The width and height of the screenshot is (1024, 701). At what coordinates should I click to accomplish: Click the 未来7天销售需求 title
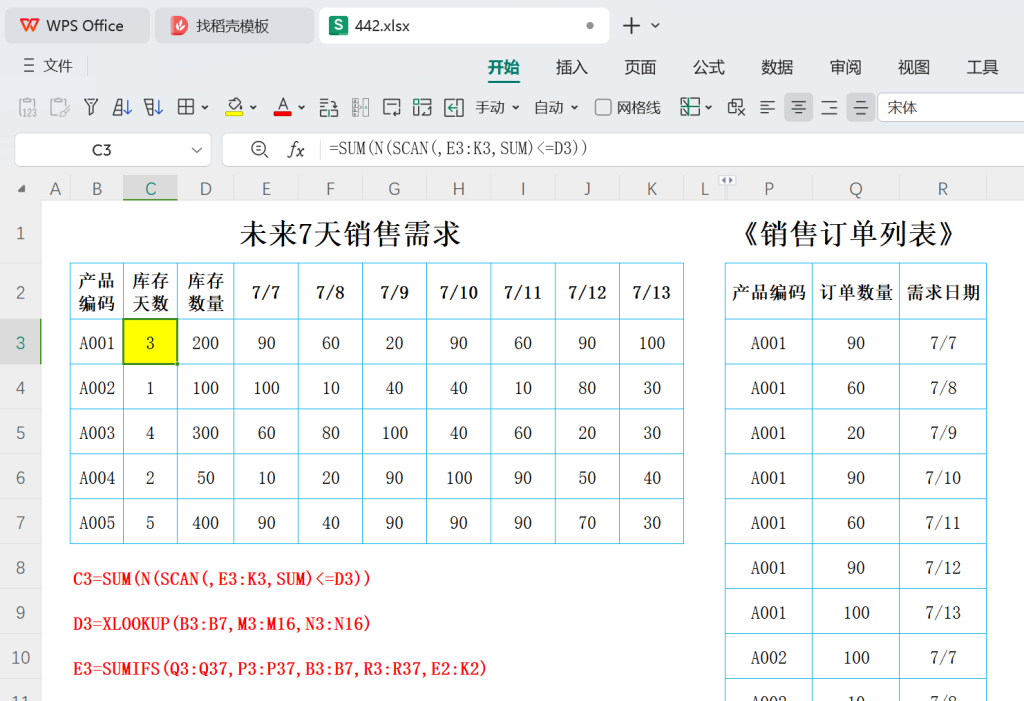[x=350, y=234]
